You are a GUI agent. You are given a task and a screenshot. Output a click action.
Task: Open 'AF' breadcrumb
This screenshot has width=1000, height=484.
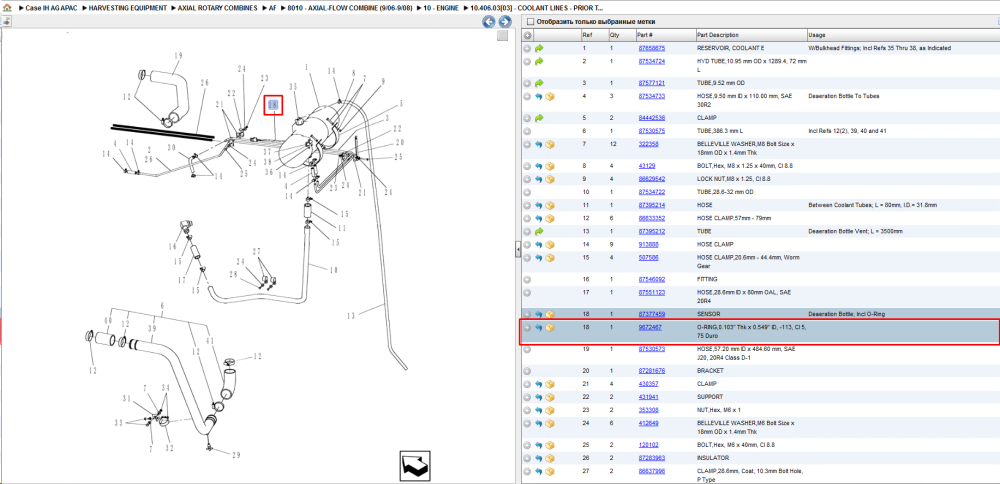tap(272, 9)
